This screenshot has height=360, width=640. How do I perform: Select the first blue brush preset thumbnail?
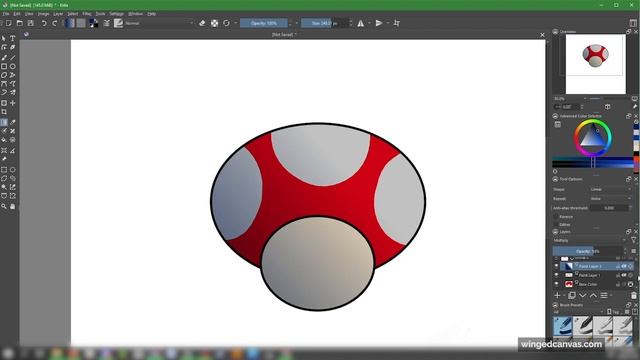tap(562, 326)
